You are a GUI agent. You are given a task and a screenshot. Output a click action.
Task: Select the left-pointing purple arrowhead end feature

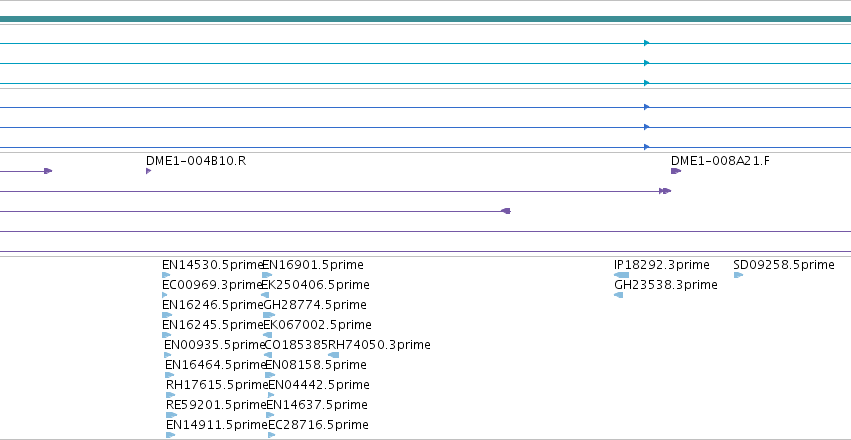click(x=506, y=211)
